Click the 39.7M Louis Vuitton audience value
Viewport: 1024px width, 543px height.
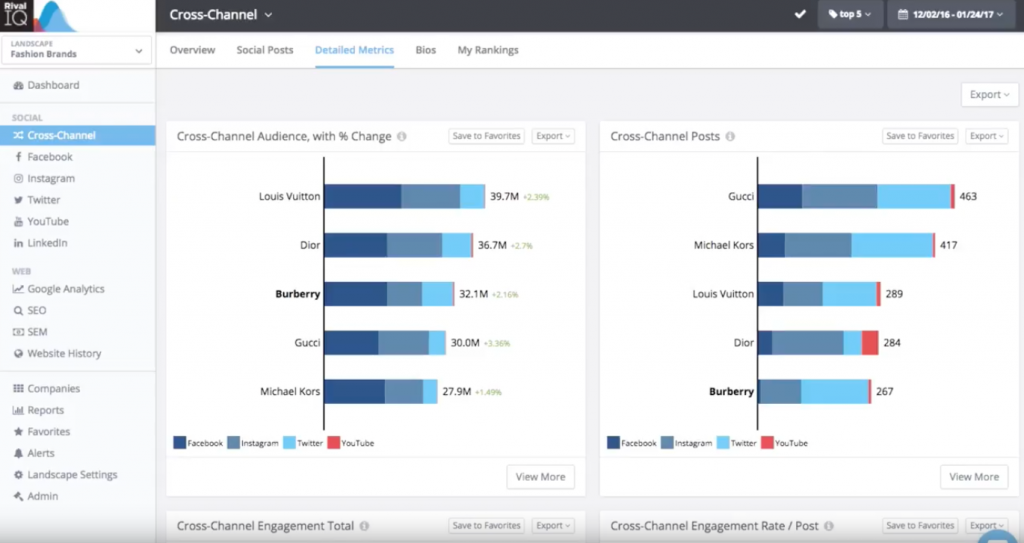505,196
